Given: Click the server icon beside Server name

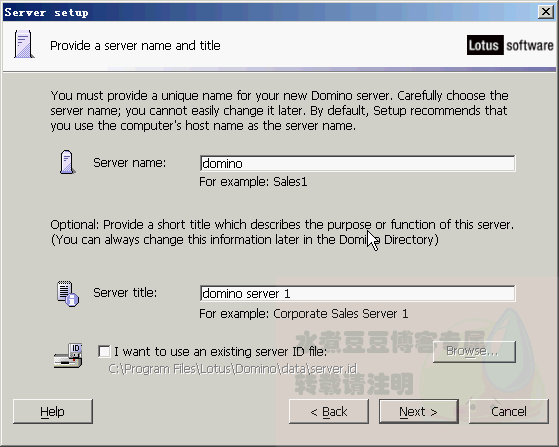Looking at the screenshot, I should pos(67,162).
